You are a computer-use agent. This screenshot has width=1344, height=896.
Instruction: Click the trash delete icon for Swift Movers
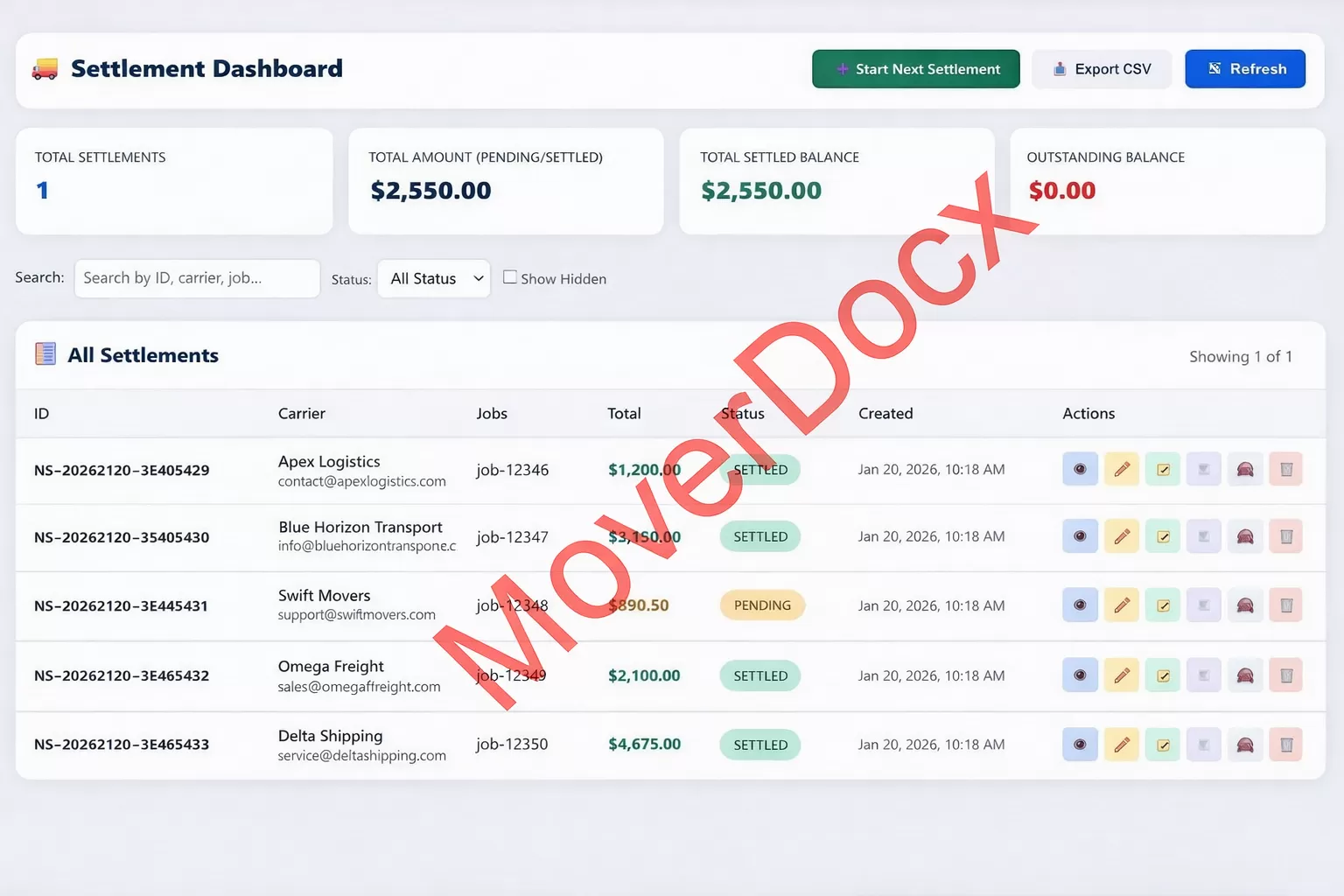pos(1285,605)
